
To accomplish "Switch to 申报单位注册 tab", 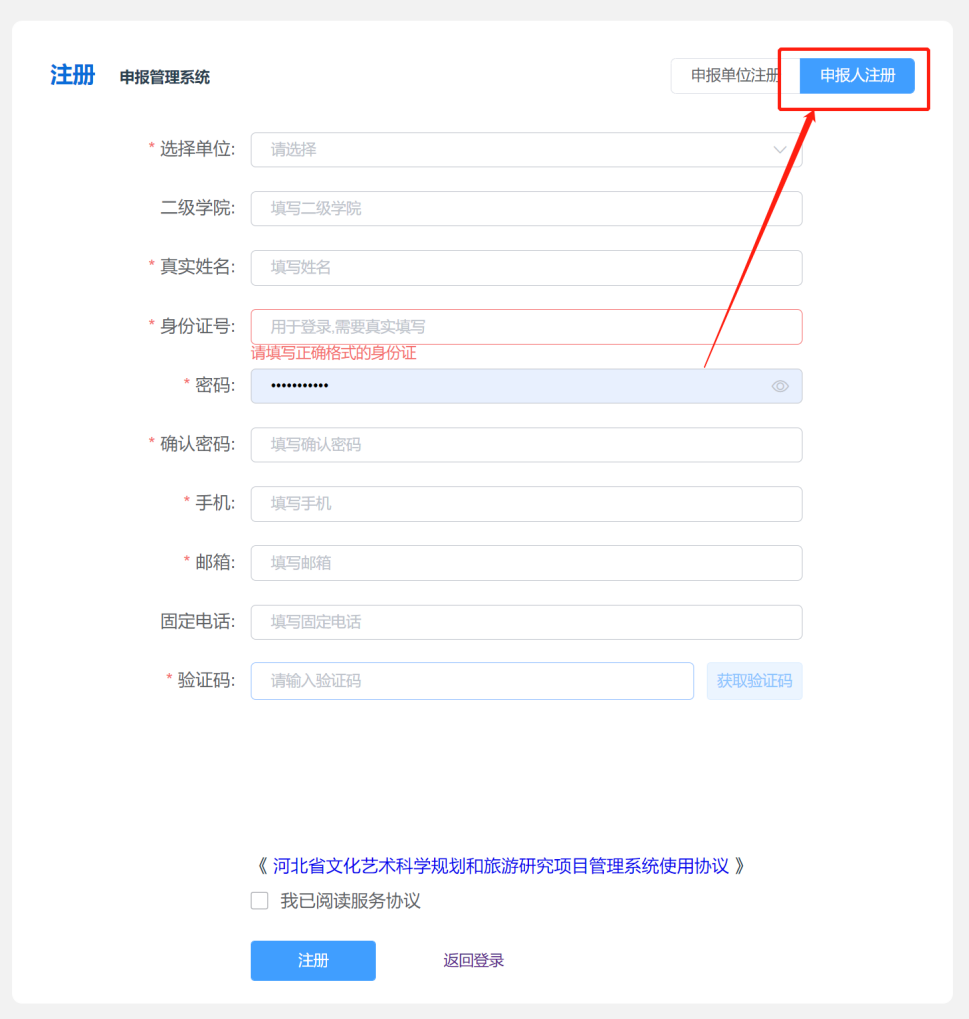I will pos(734,76).
